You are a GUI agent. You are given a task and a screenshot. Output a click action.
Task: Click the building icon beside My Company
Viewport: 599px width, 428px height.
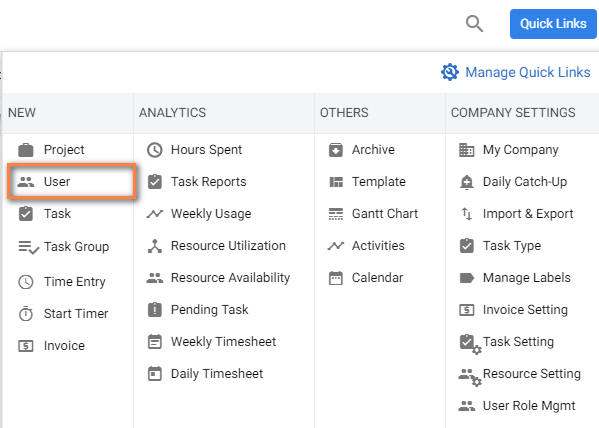[466, 150]
